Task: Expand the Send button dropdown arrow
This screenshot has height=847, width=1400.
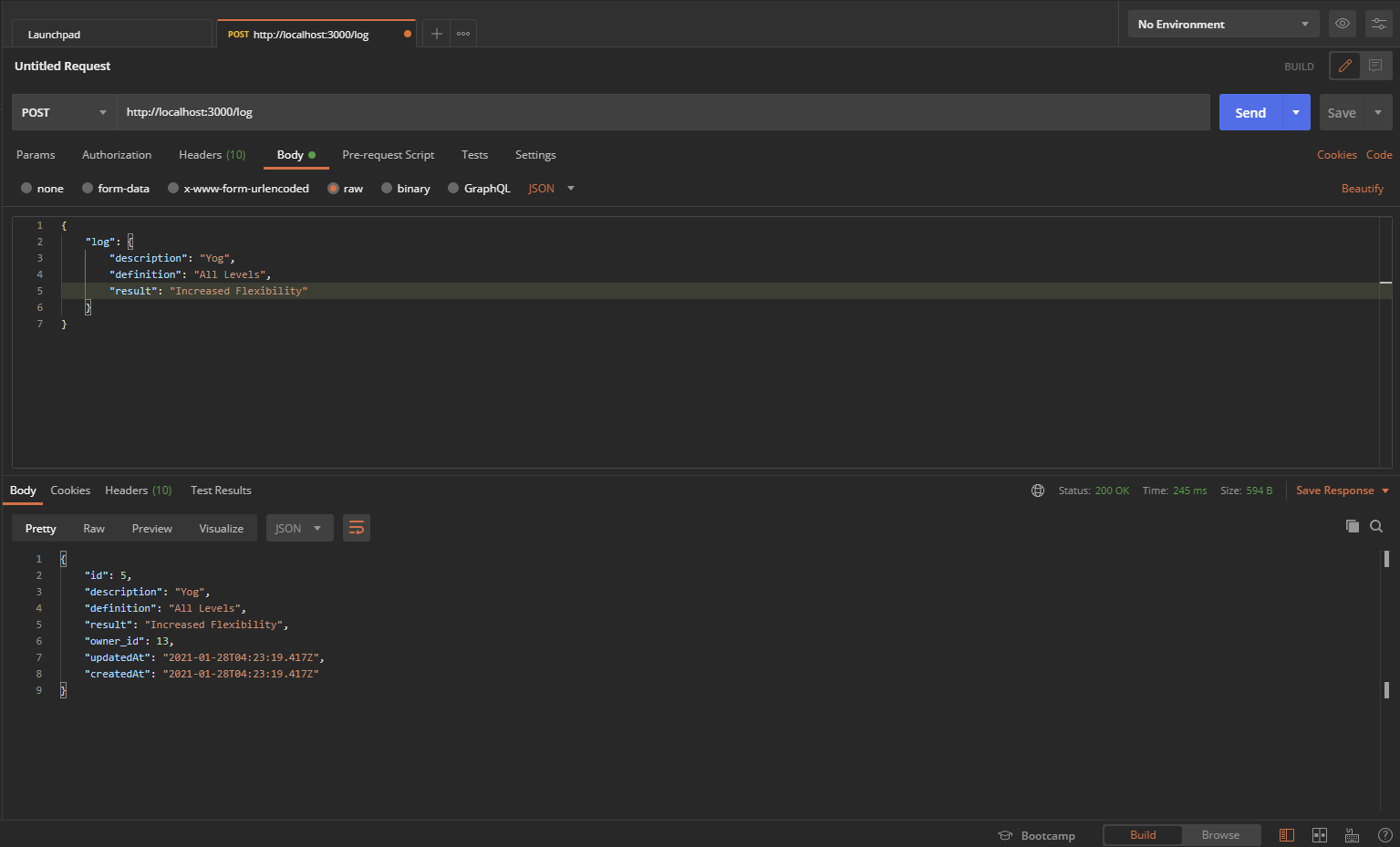Action: tap(1296, 112)
